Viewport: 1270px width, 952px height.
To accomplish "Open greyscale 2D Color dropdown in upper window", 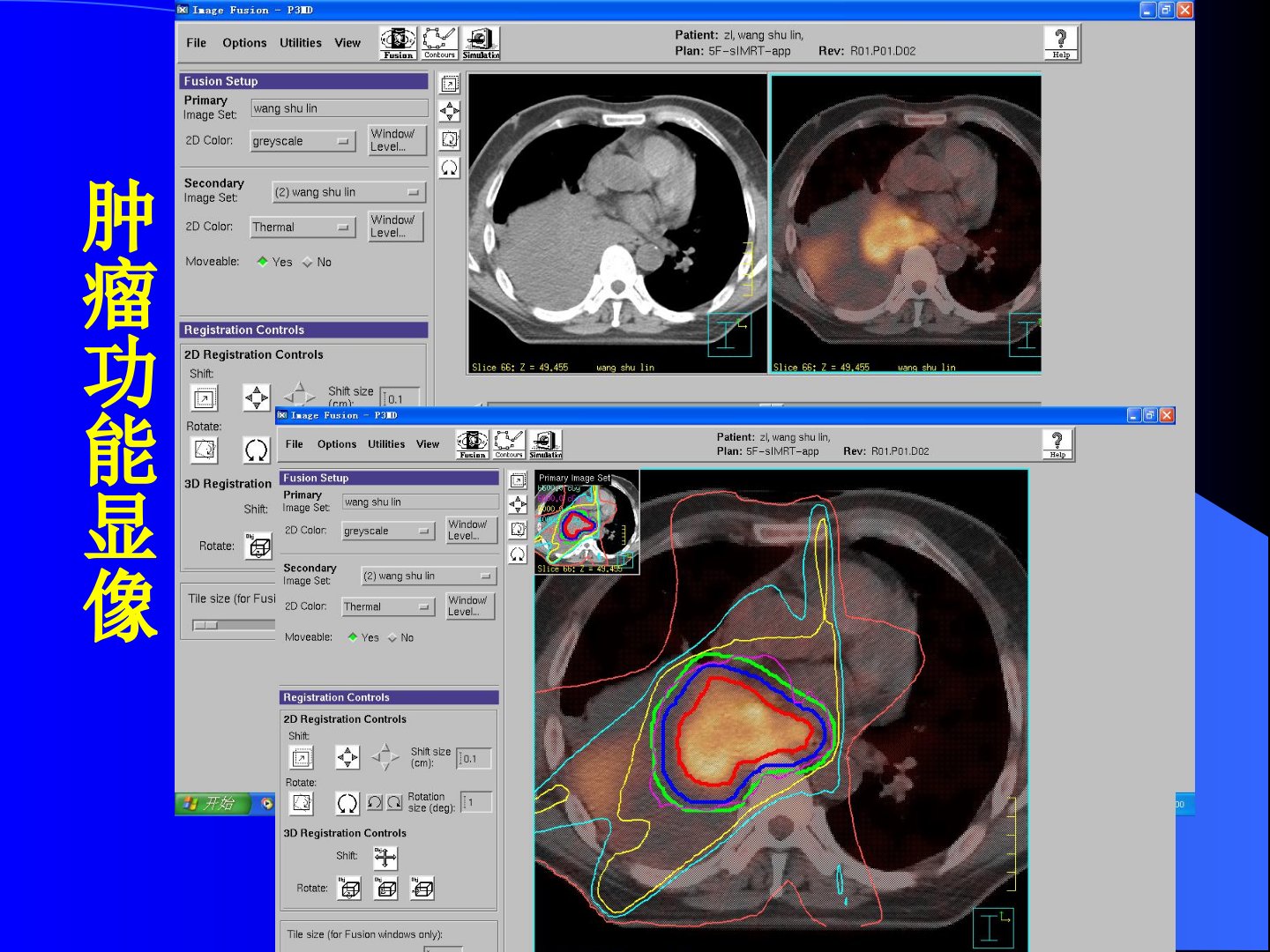I will point(303,141).
